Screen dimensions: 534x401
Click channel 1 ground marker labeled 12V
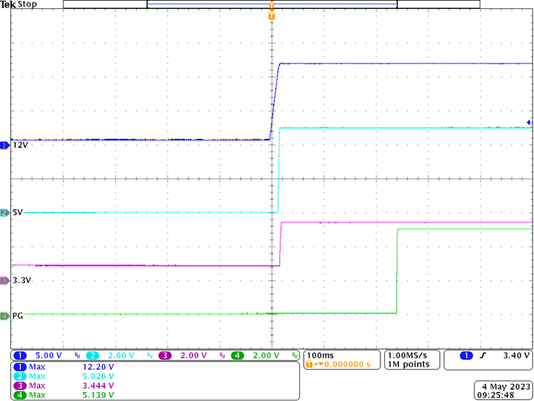click(x=4, y=145)
